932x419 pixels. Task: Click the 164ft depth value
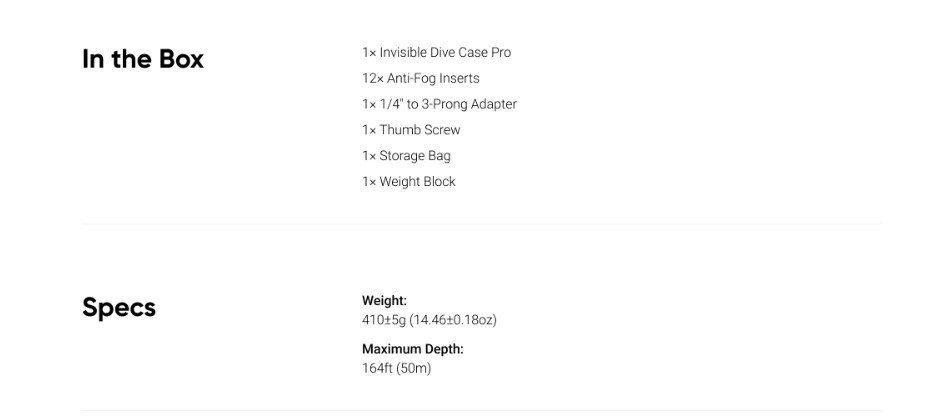pos(377,368)
